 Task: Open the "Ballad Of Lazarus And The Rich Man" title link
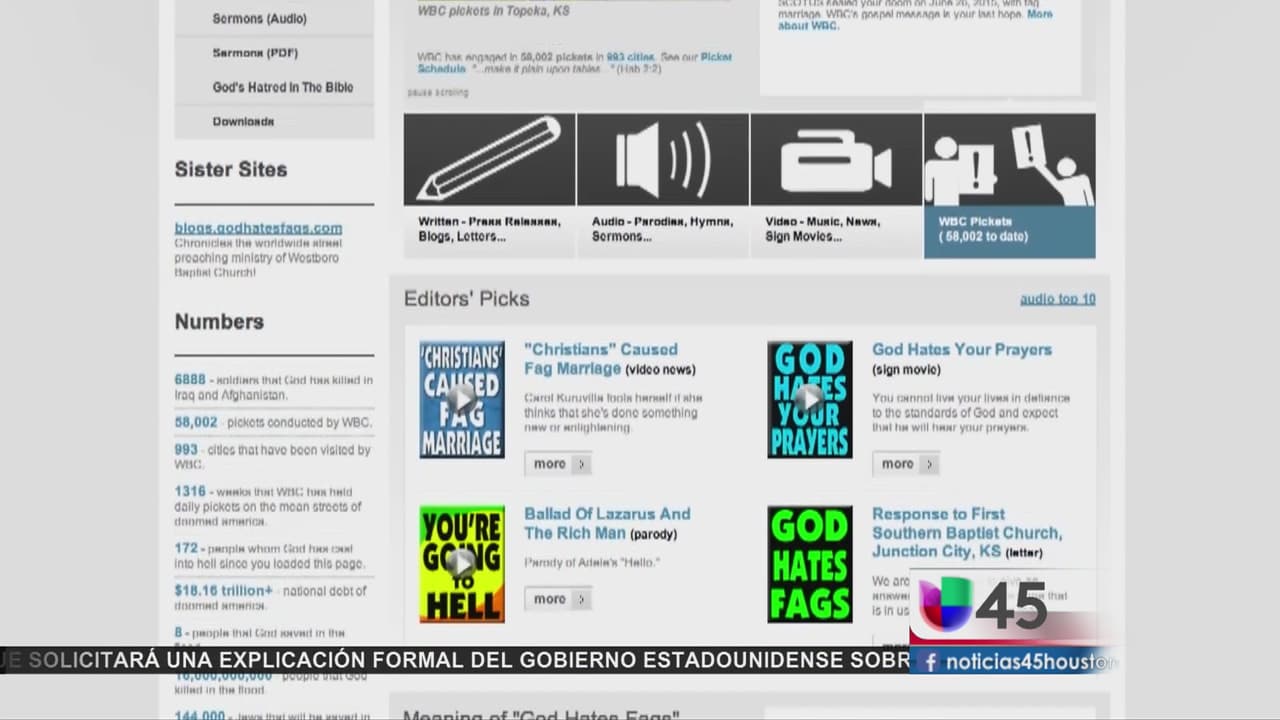[x=606, y=523]
